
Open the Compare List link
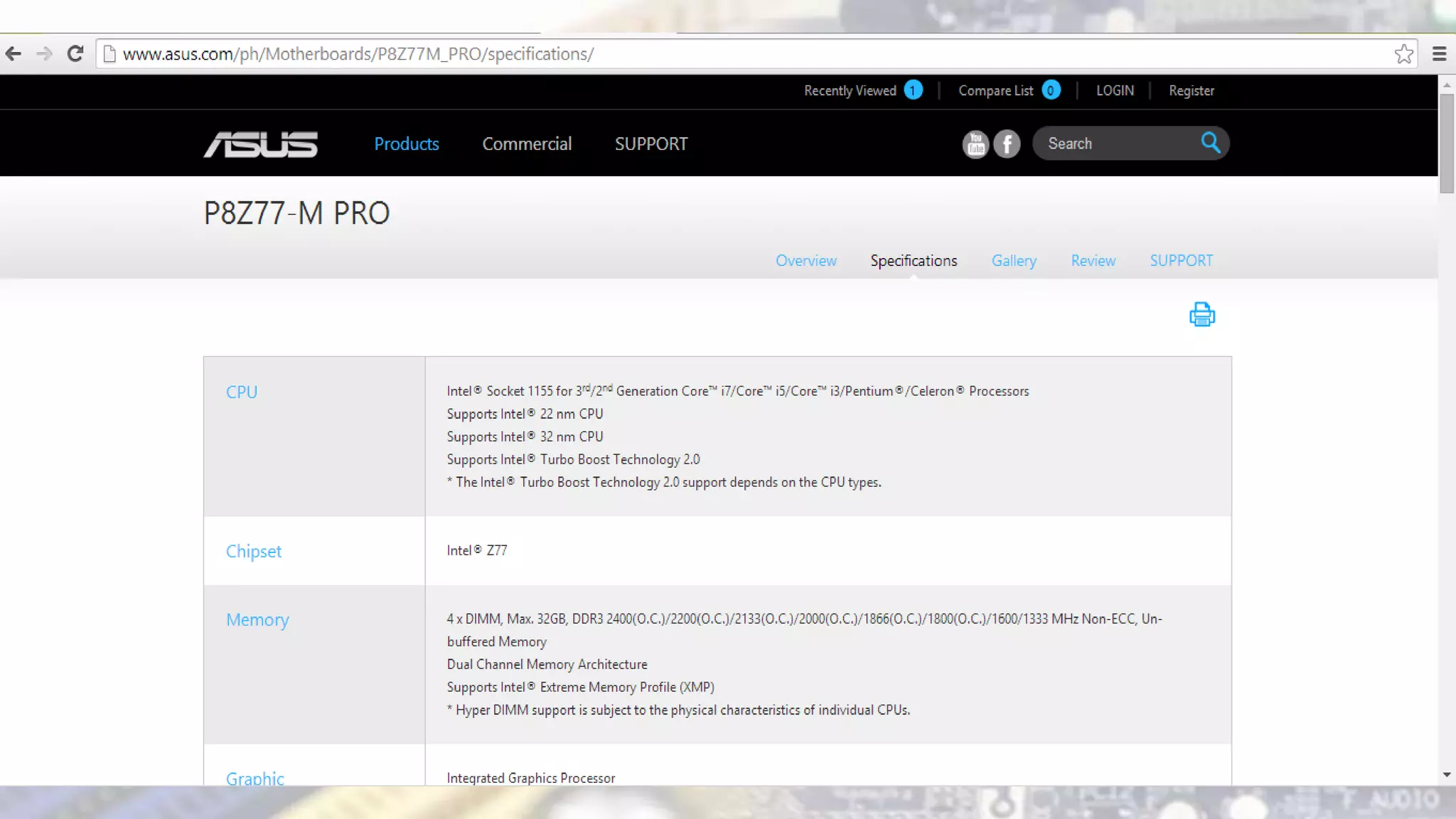pyautogui.click(x=995, y=90)
